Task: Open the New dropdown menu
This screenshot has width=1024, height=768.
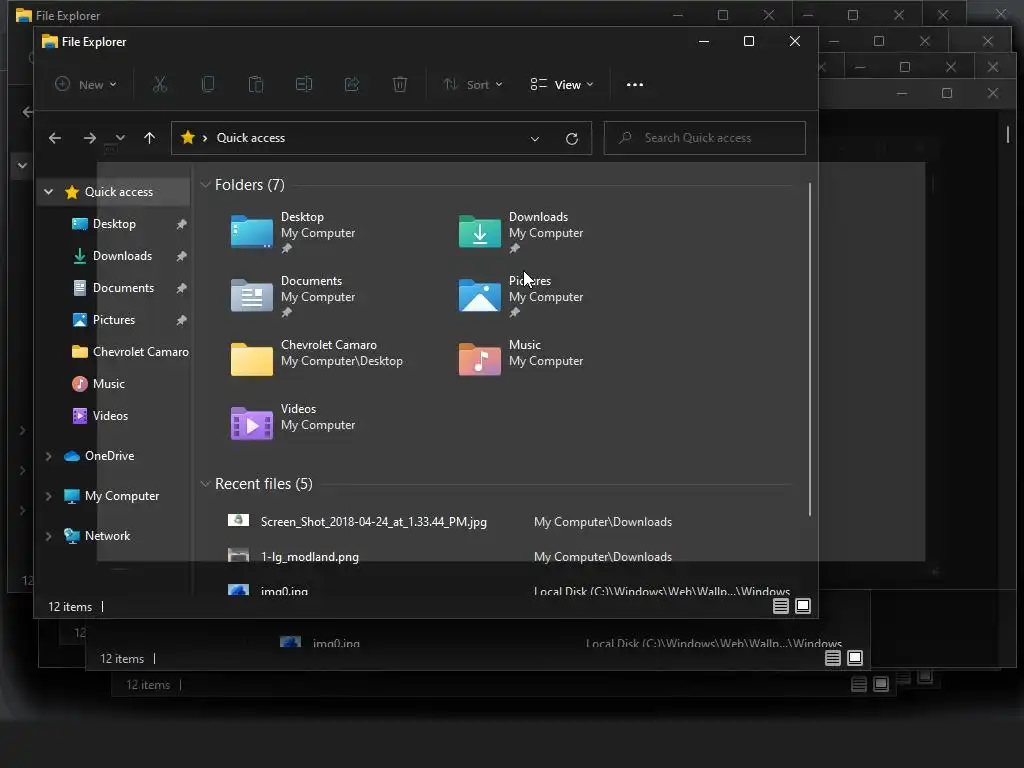Action: point(86,84)
